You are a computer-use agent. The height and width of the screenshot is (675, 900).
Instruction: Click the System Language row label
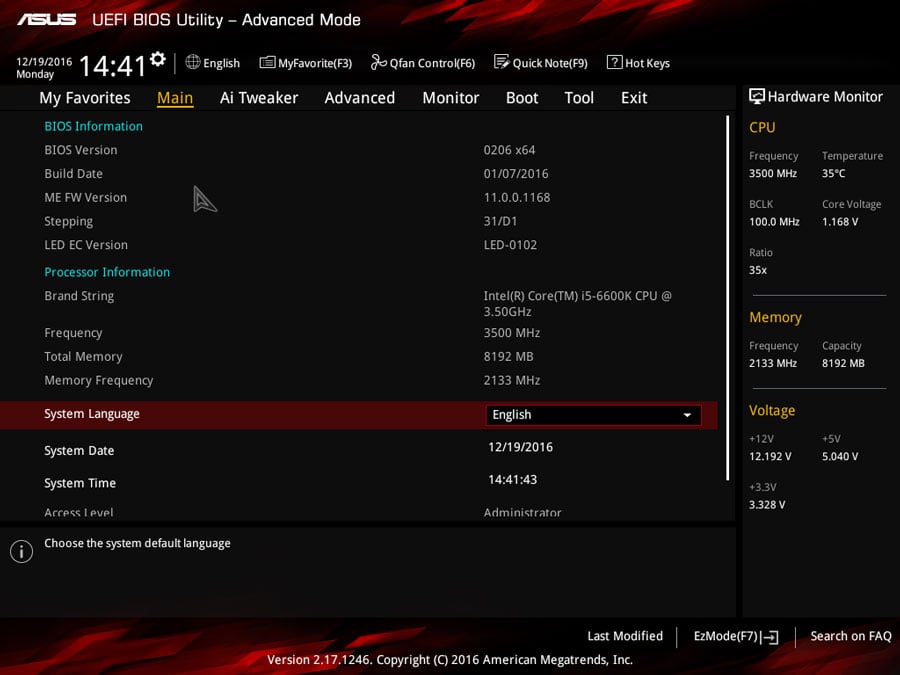pyautogui.click(x=92, y=414)
